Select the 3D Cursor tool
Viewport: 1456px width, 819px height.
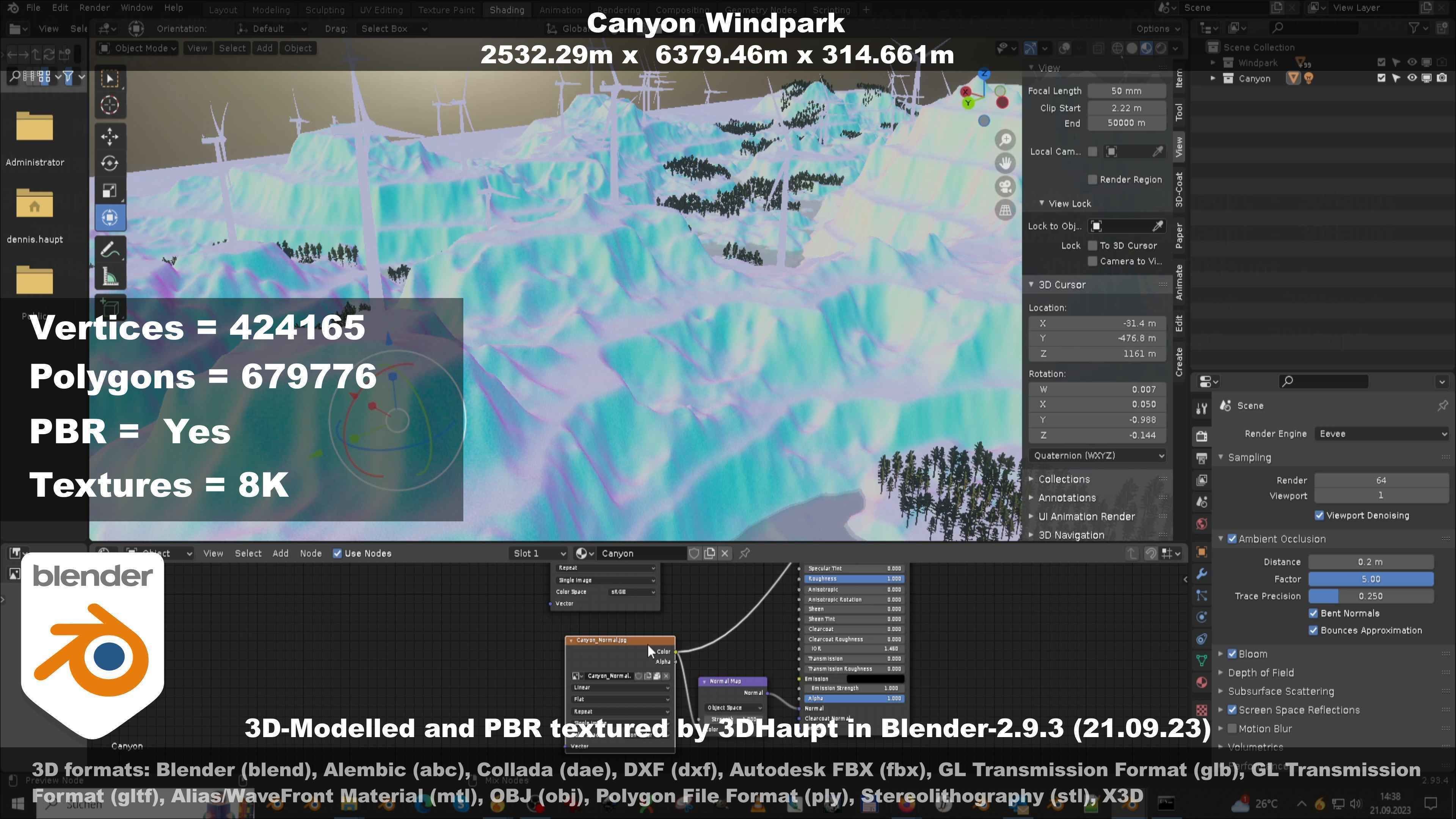(110, 105)
